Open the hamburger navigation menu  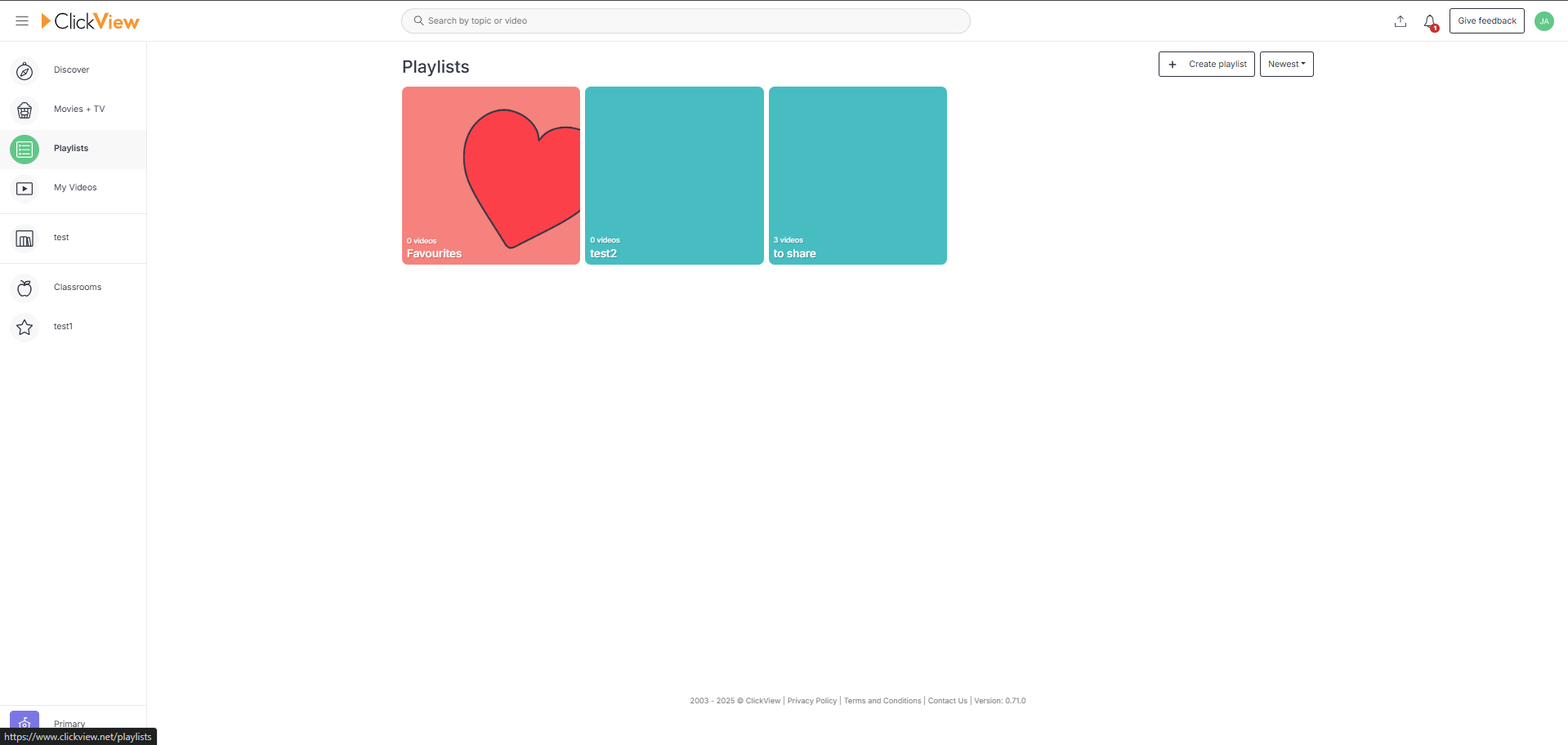(x=22, y=21)
